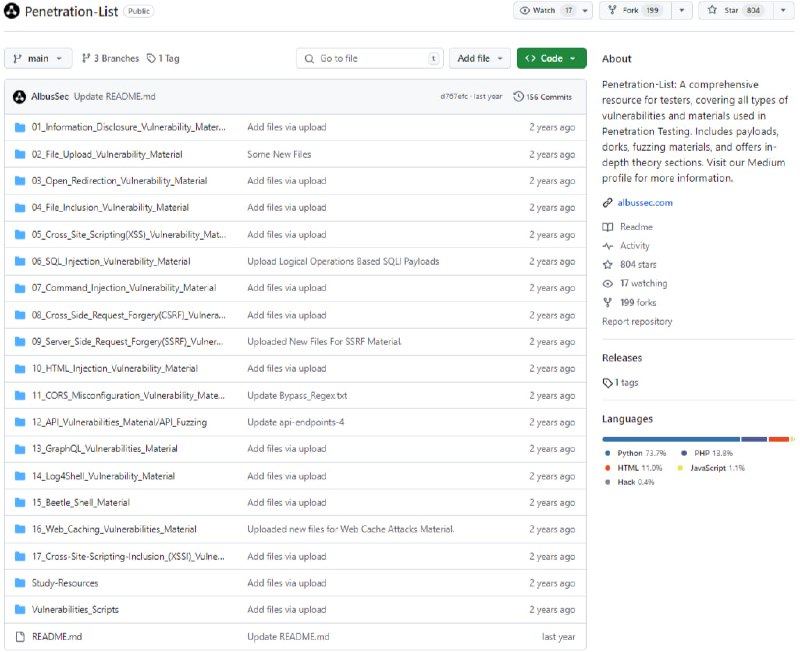Click the eye icon beside 17 watching

coord(607,284)
